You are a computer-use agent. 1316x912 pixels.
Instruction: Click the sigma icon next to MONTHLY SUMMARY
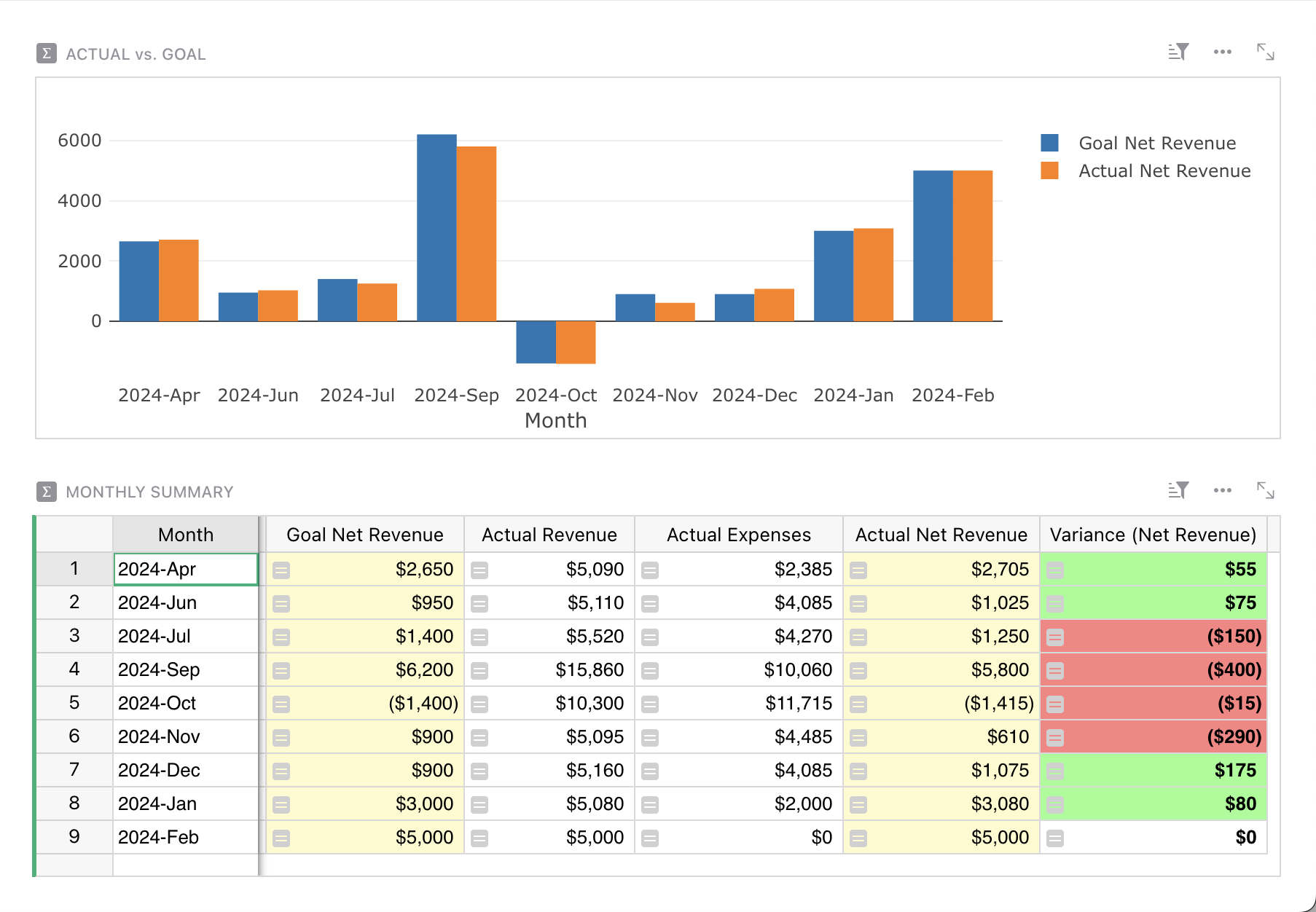[x=45, y=492]
